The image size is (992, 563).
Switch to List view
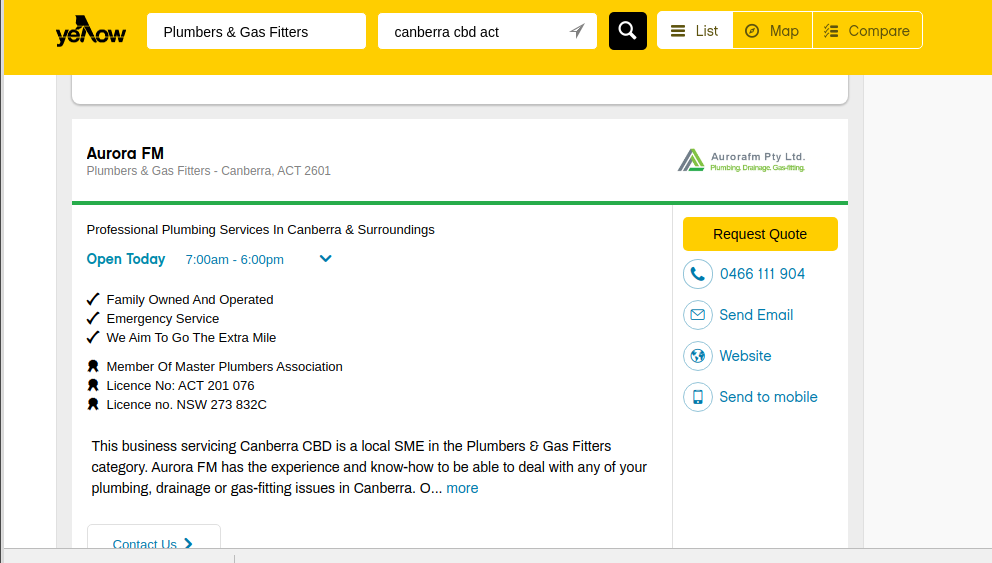(x=695, y=31)
